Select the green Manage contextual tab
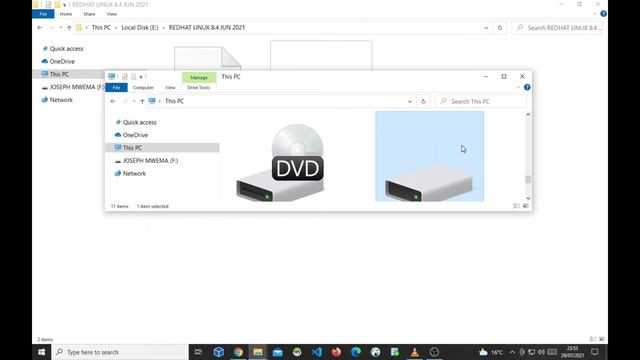 coord(199,77)
